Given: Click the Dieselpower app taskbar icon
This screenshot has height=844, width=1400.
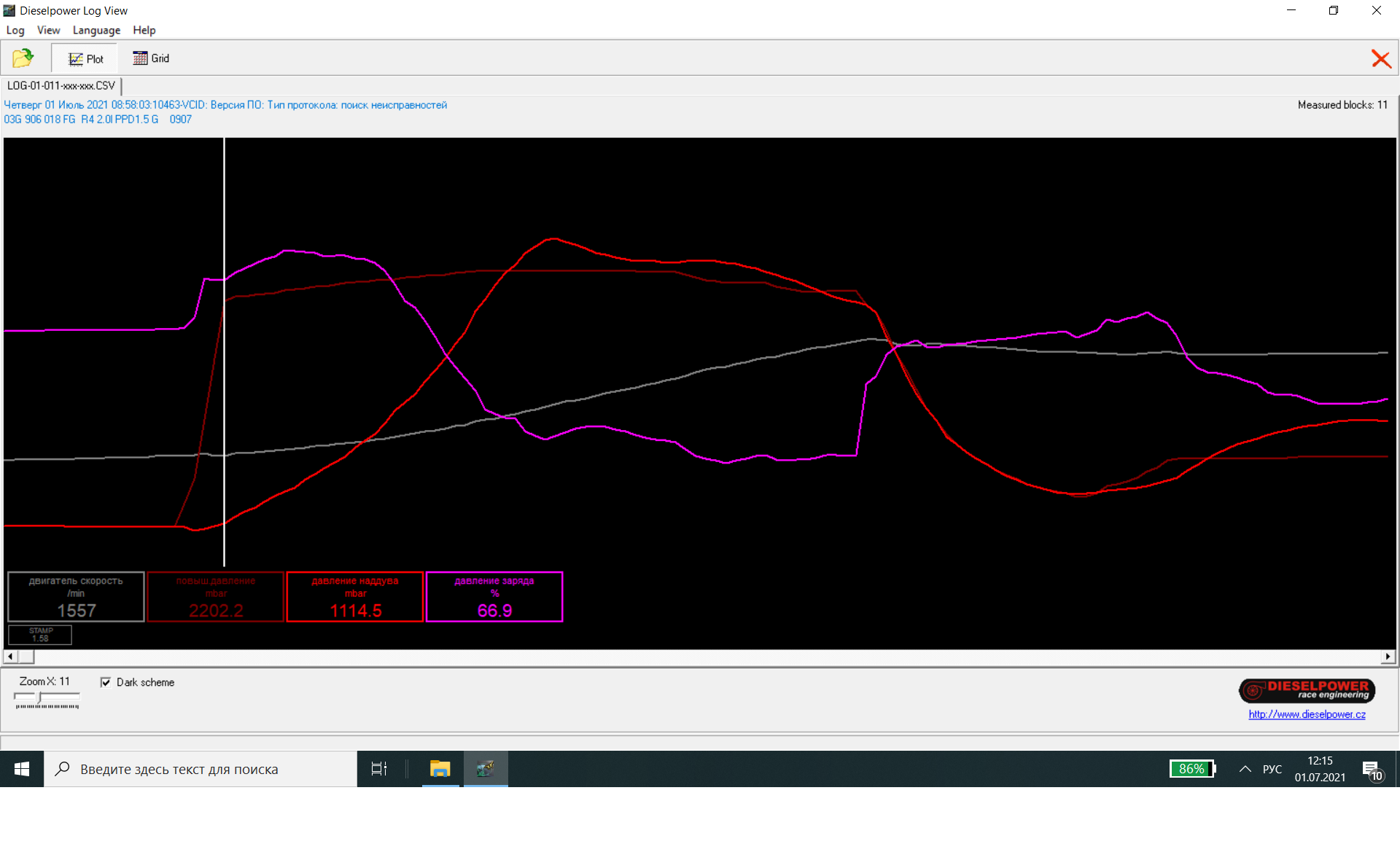Looking at the screenshot, I should tap(485, 769).
